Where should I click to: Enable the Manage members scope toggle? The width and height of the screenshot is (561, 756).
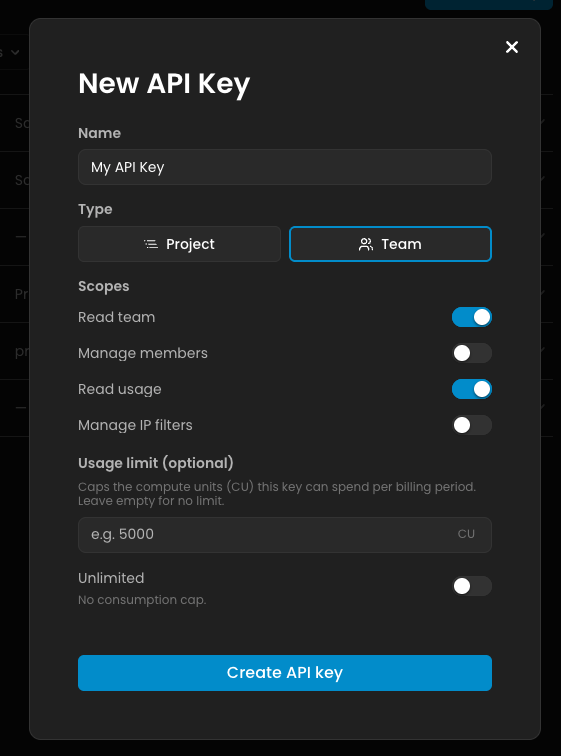pos(472,353)
